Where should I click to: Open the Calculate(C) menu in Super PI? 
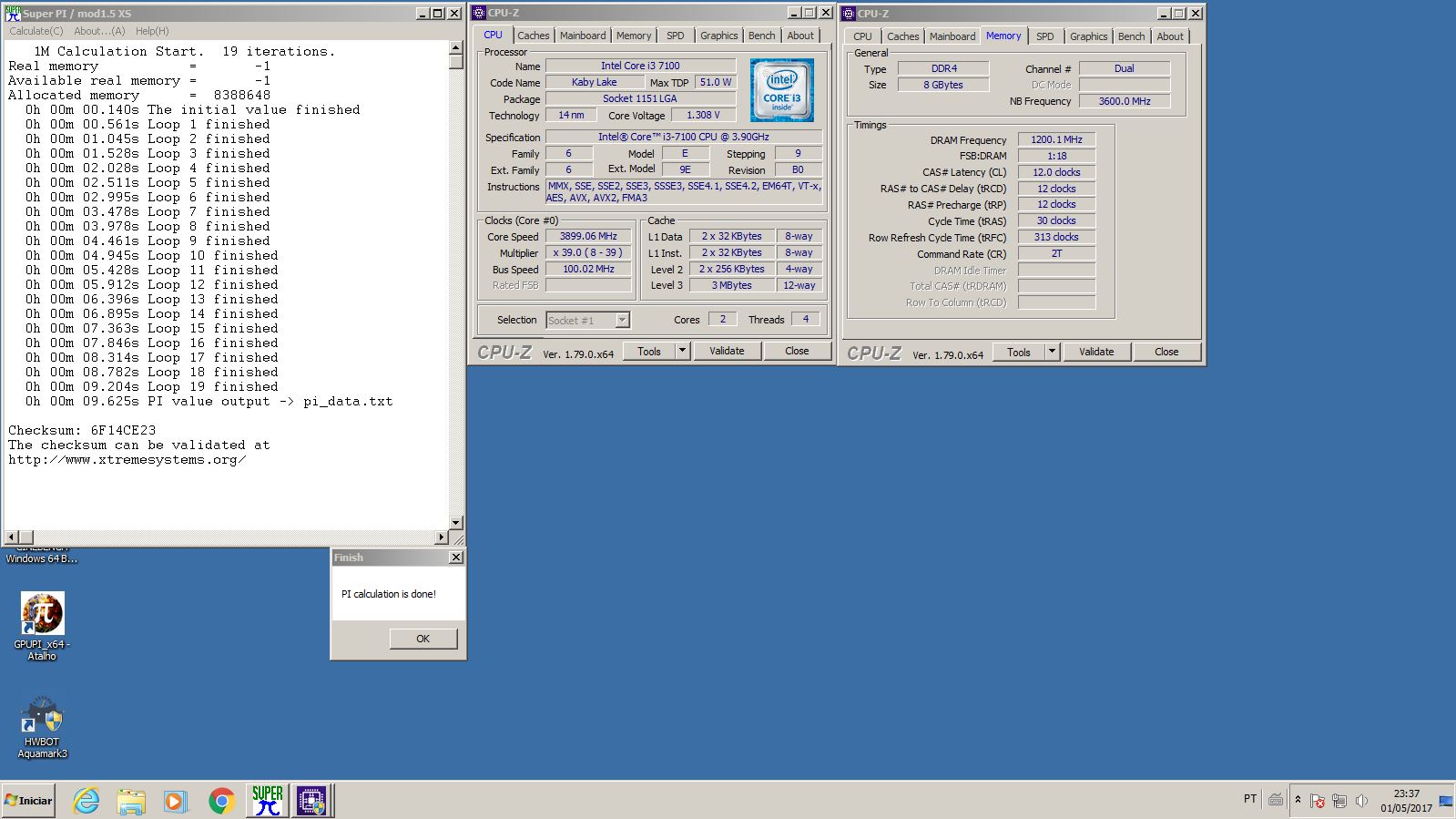[36, 31]
